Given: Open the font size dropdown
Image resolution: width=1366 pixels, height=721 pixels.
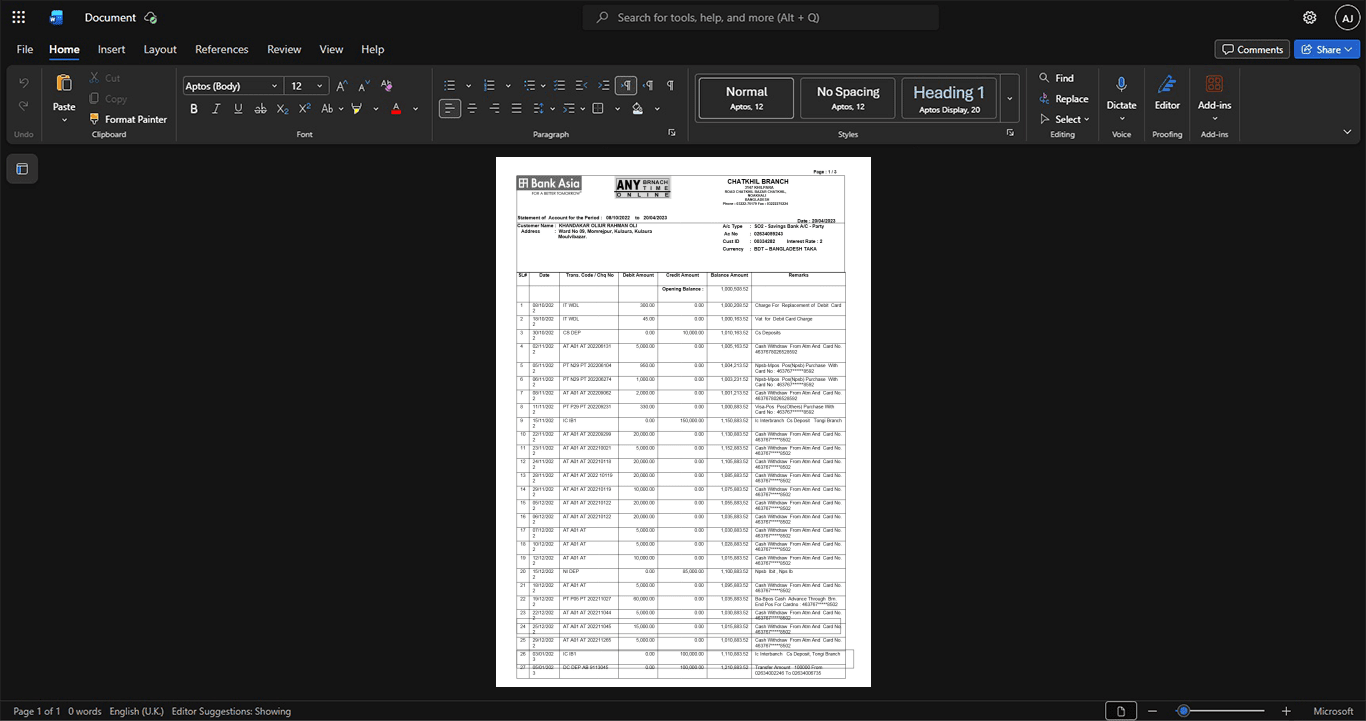Looking at the screenshot, I should (x=320, y=86).
